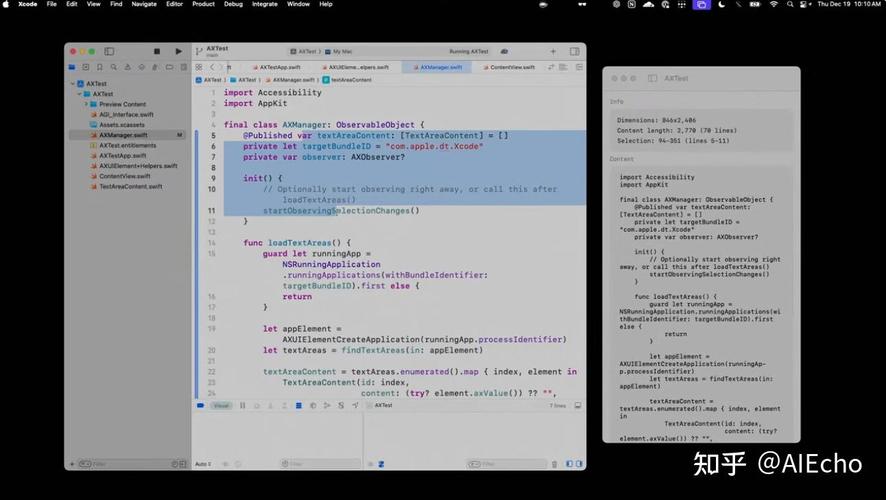Image resolution: width=886 pixels, height=500 pixels.
Task: Click the pause execution icon in debug bar
Action: tap(242, 405)
